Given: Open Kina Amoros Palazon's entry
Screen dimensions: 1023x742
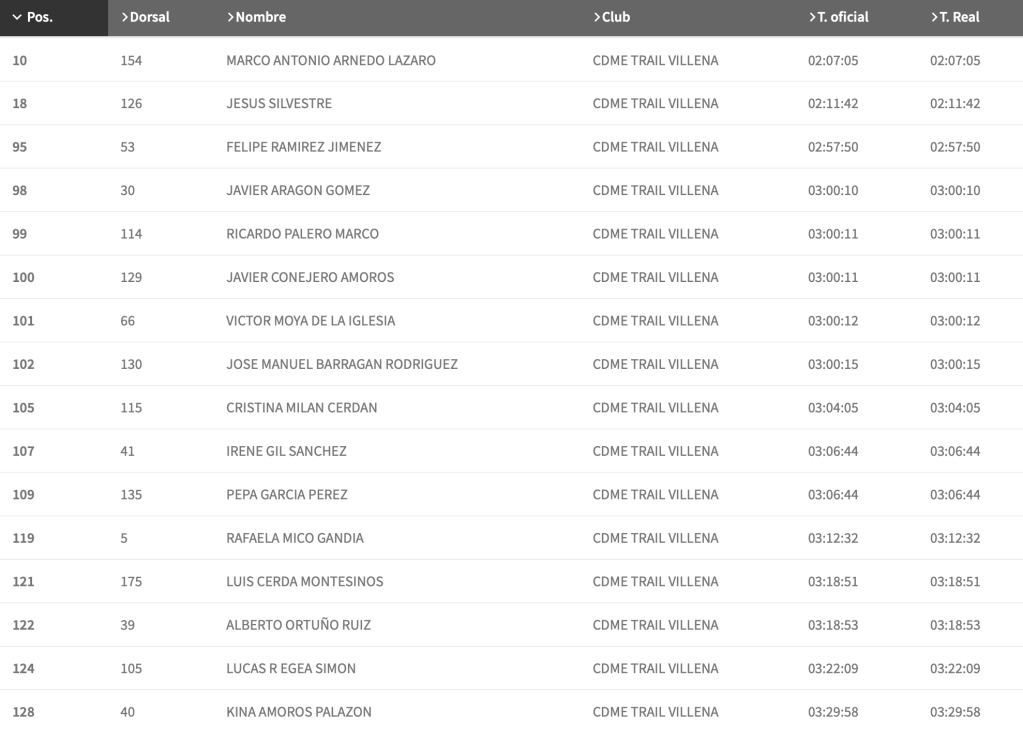Looking at the screenshot, I should tap(298, 712).
